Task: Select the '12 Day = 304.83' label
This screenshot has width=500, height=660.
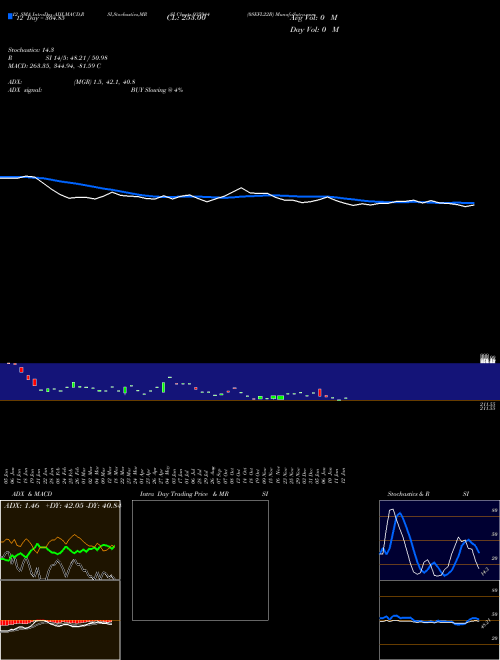Action: [40, 18]
